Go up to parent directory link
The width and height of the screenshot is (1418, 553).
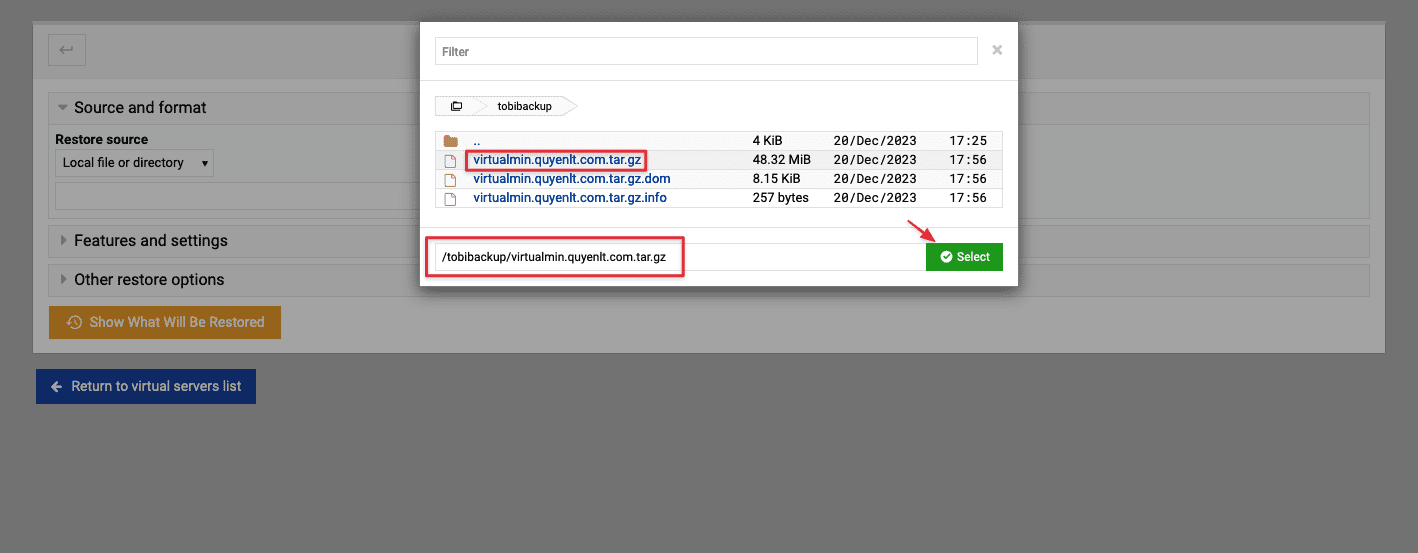click(x=477, y=141)
